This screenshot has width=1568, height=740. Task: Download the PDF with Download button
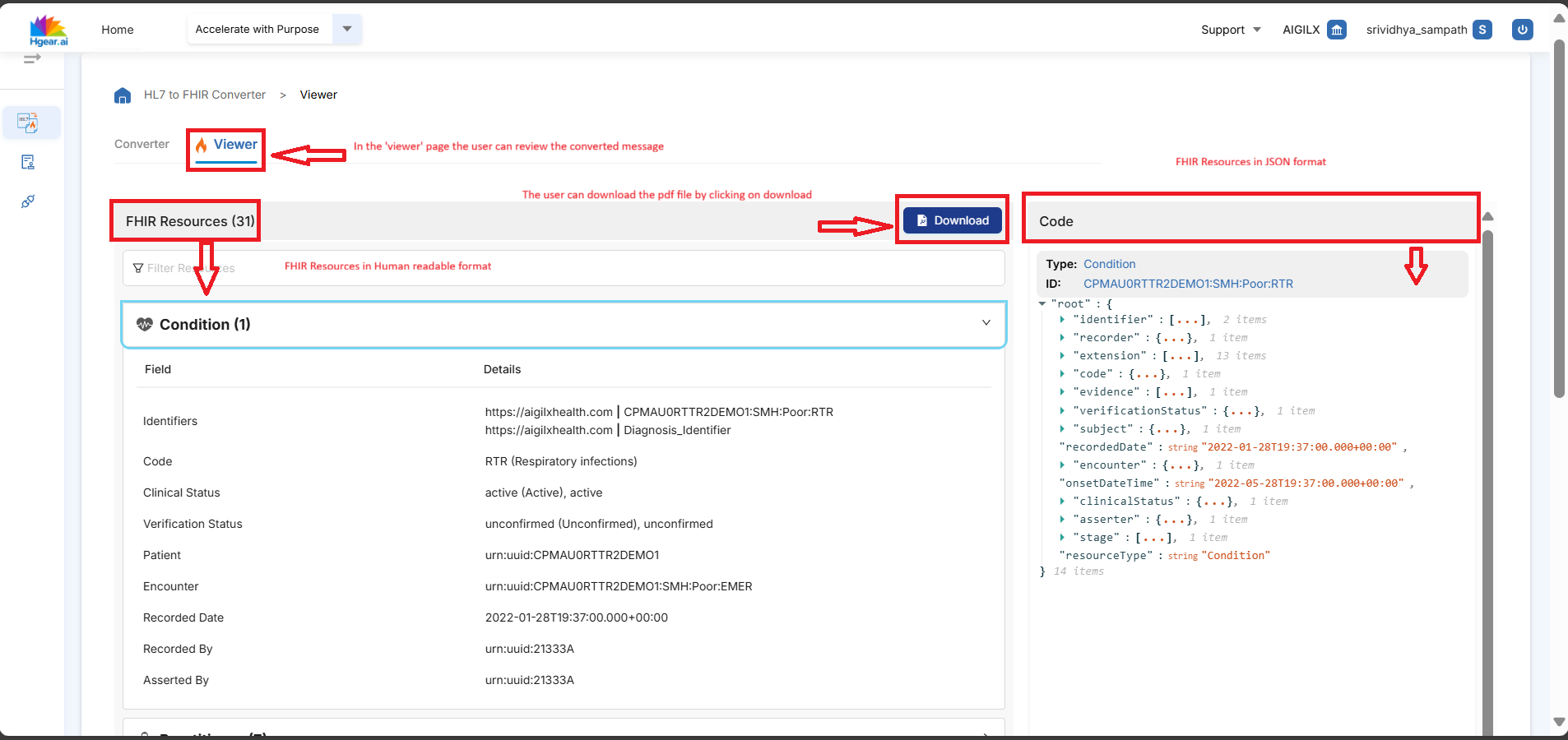click(953, 220)
